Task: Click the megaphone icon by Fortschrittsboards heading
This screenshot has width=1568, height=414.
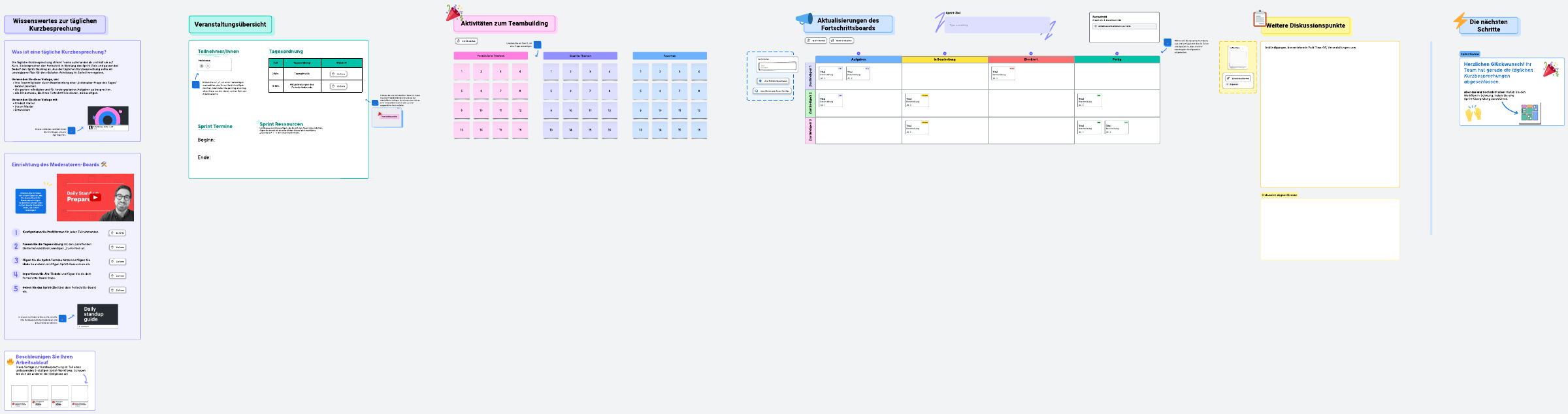Action: 804,19
